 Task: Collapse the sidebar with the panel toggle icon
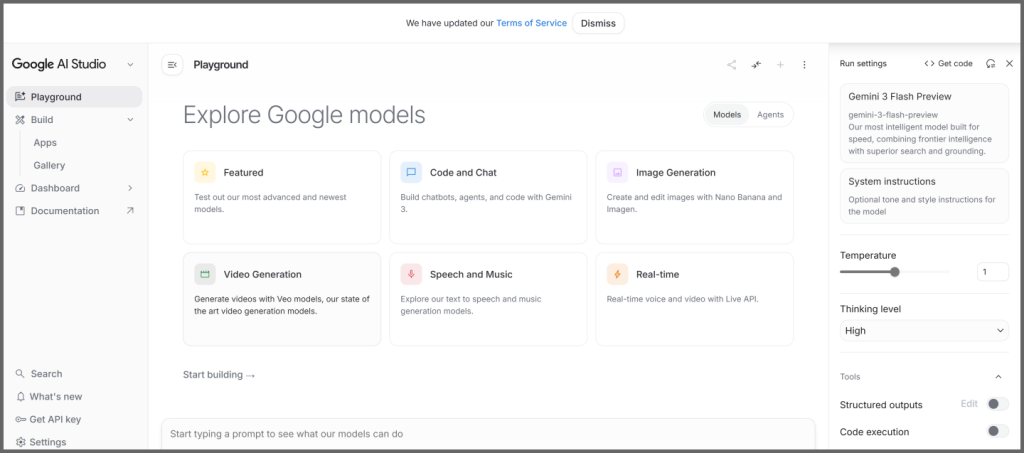[172, 65]
